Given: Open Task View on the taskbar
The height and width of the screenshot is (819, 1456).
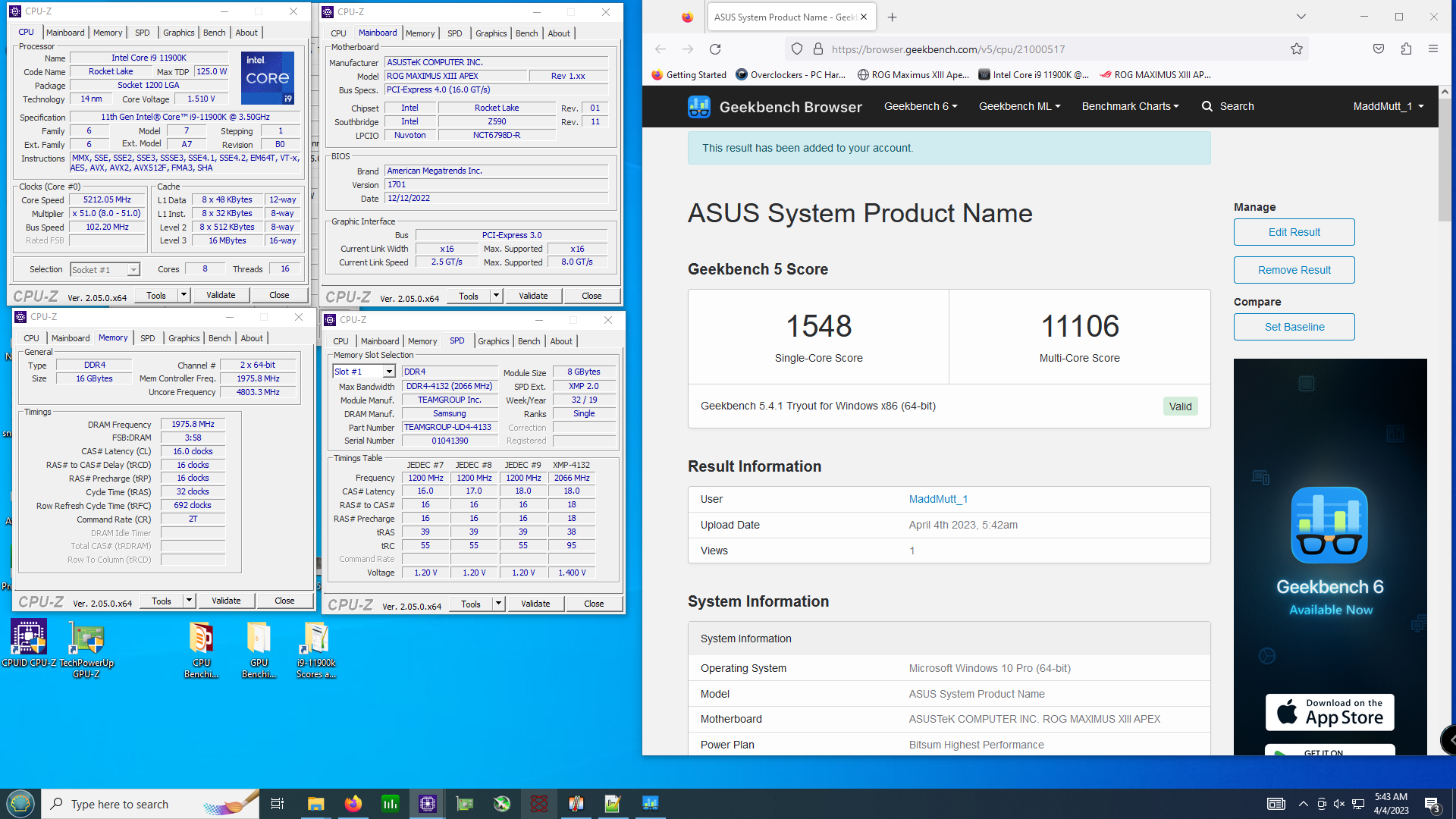Looking at the screenshot, I should coord(278,804).
